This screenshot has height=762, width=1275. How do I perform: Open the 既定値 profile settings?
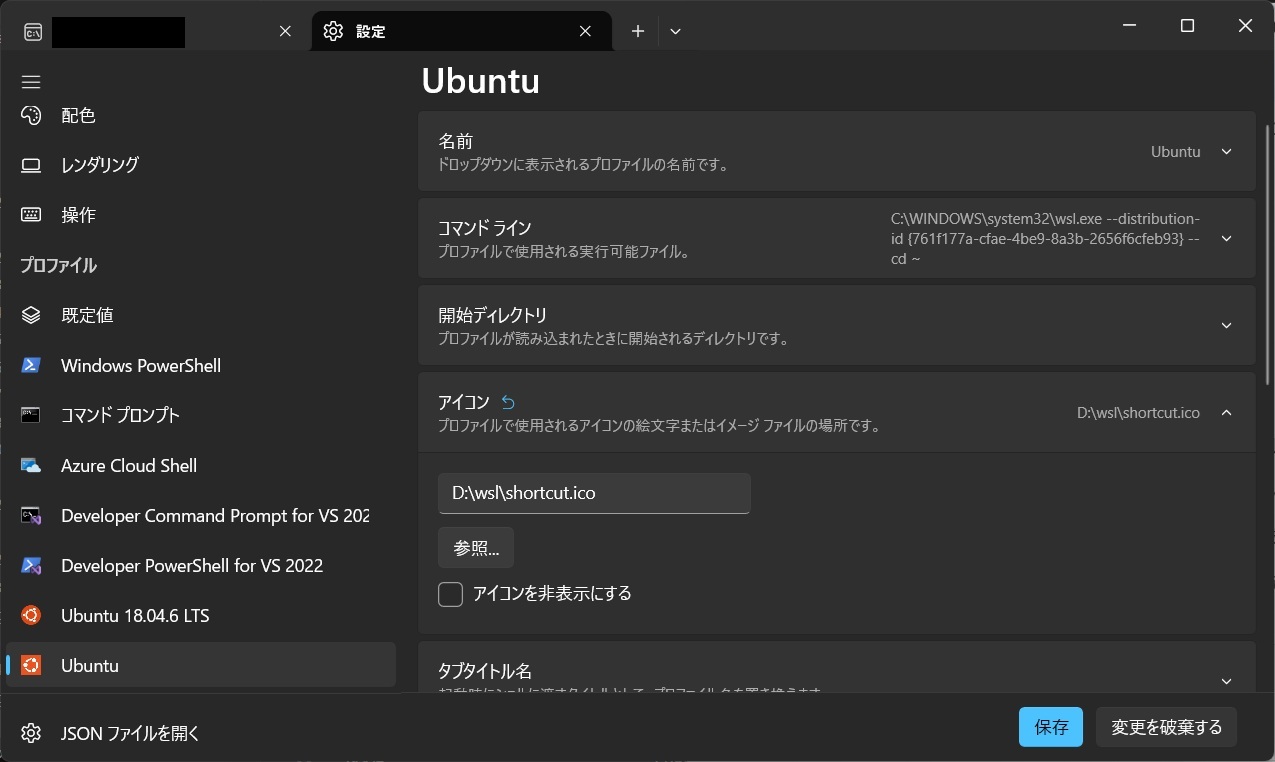coord(201,315)
